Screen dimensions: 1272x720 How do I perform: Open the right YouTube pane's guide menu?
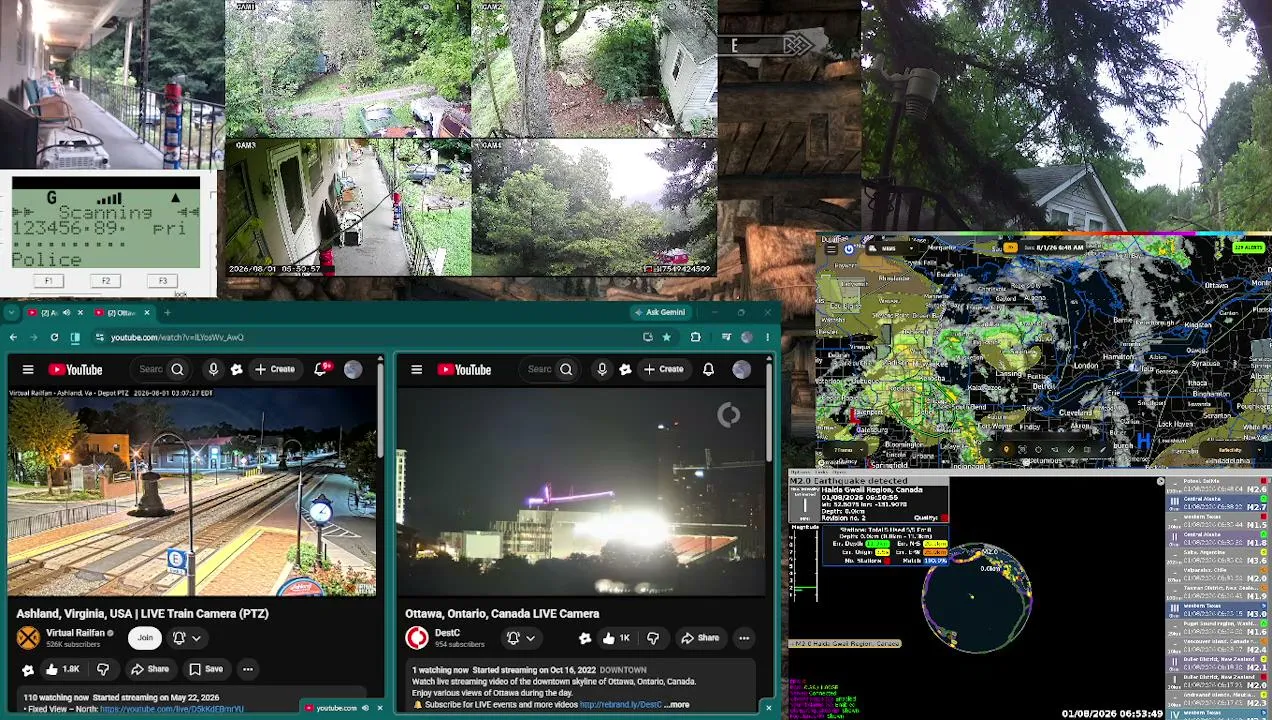click(417, 370)
